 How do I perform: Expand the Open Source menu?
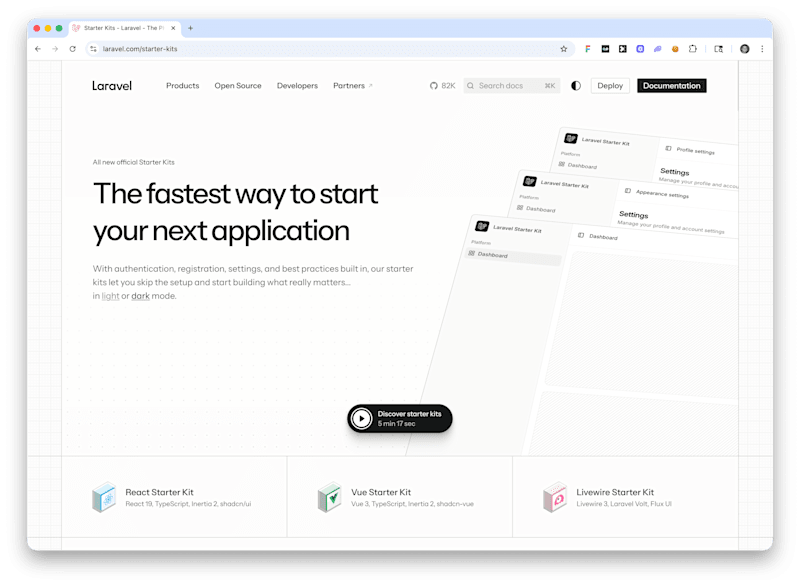238,86
